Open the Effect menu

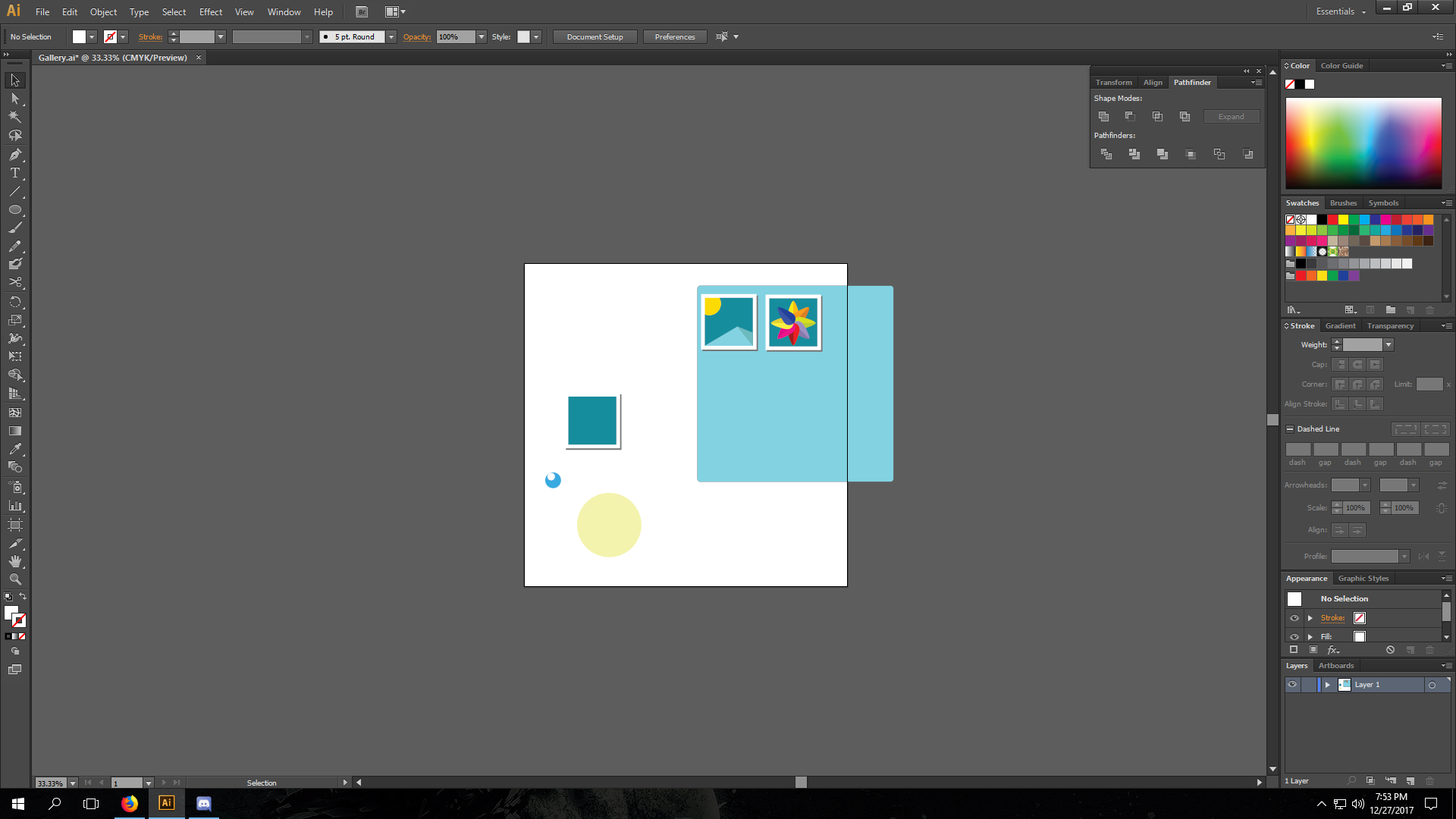click(211, 12)
